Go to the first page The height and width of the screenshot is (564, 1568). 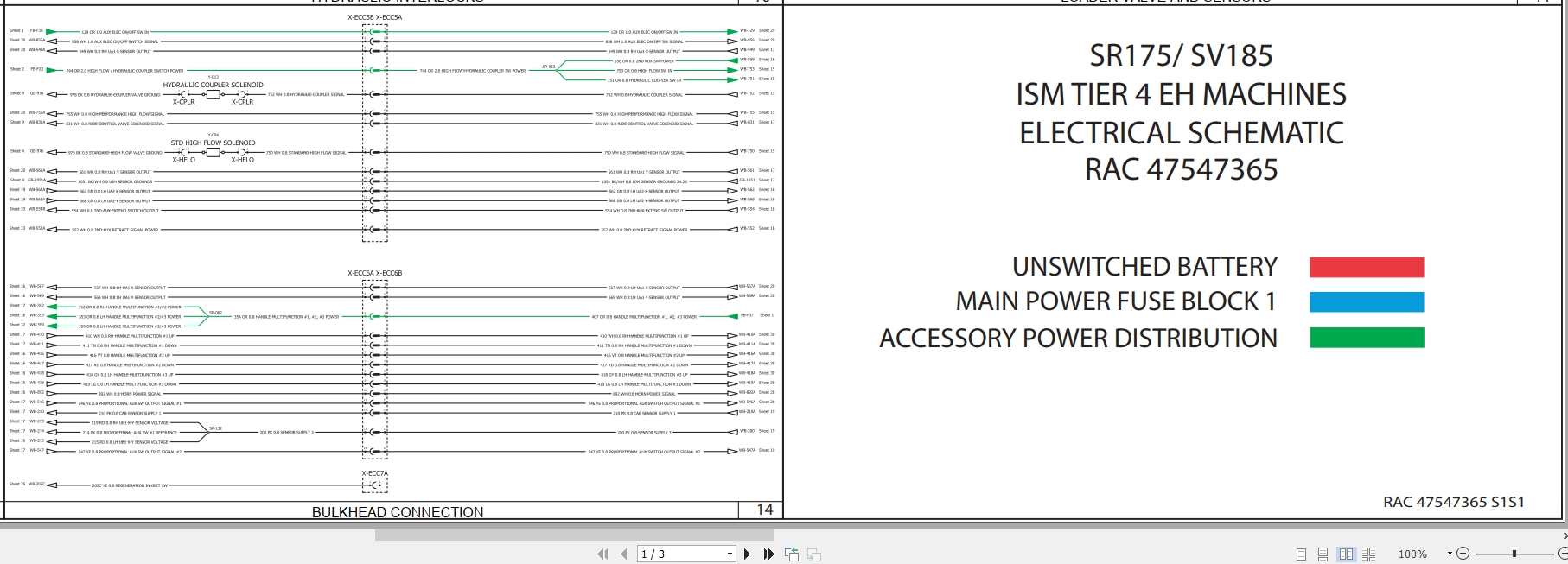(x=602, y=554)
